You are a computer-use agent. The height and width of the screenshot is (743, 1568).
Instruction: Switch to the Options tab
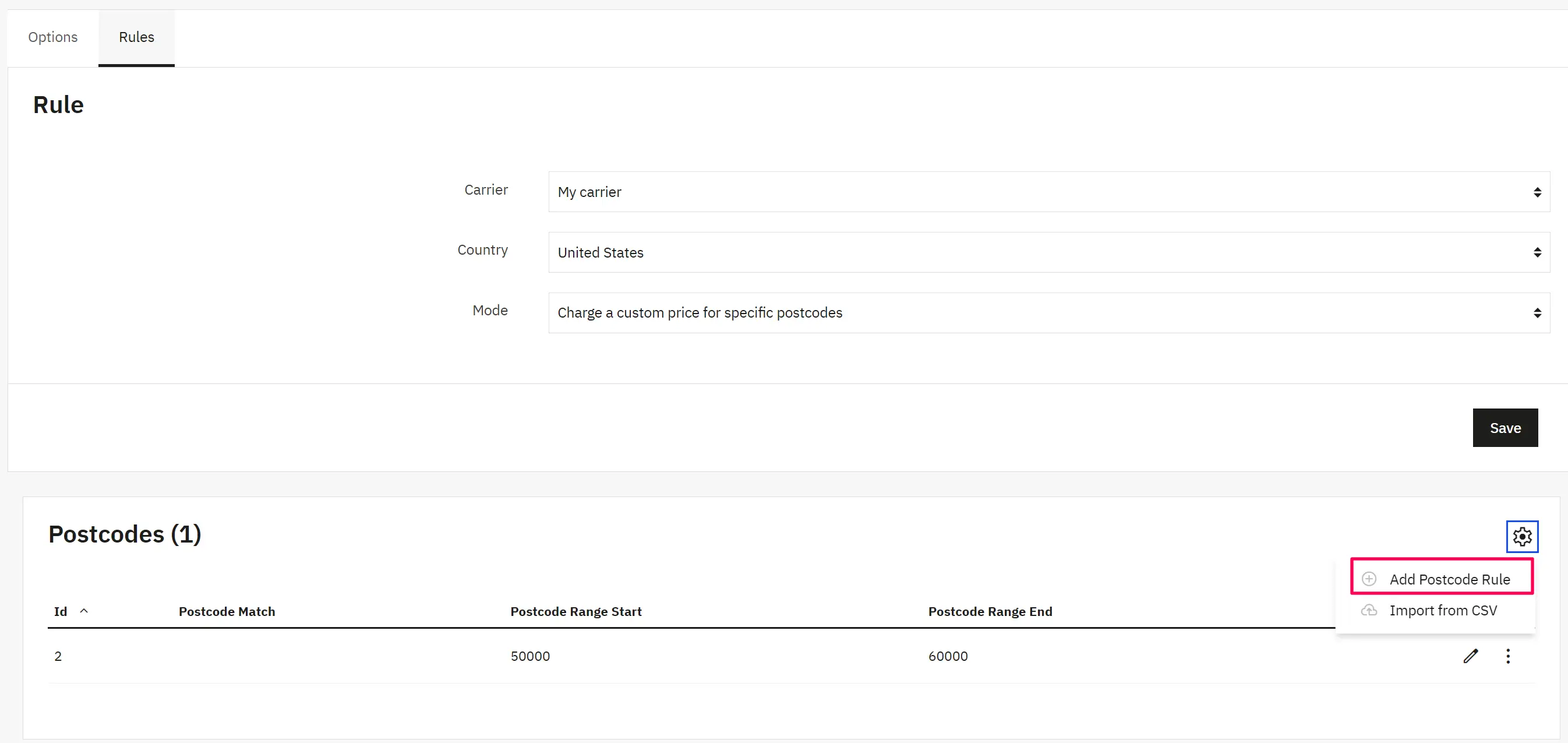tap(52, 37)
